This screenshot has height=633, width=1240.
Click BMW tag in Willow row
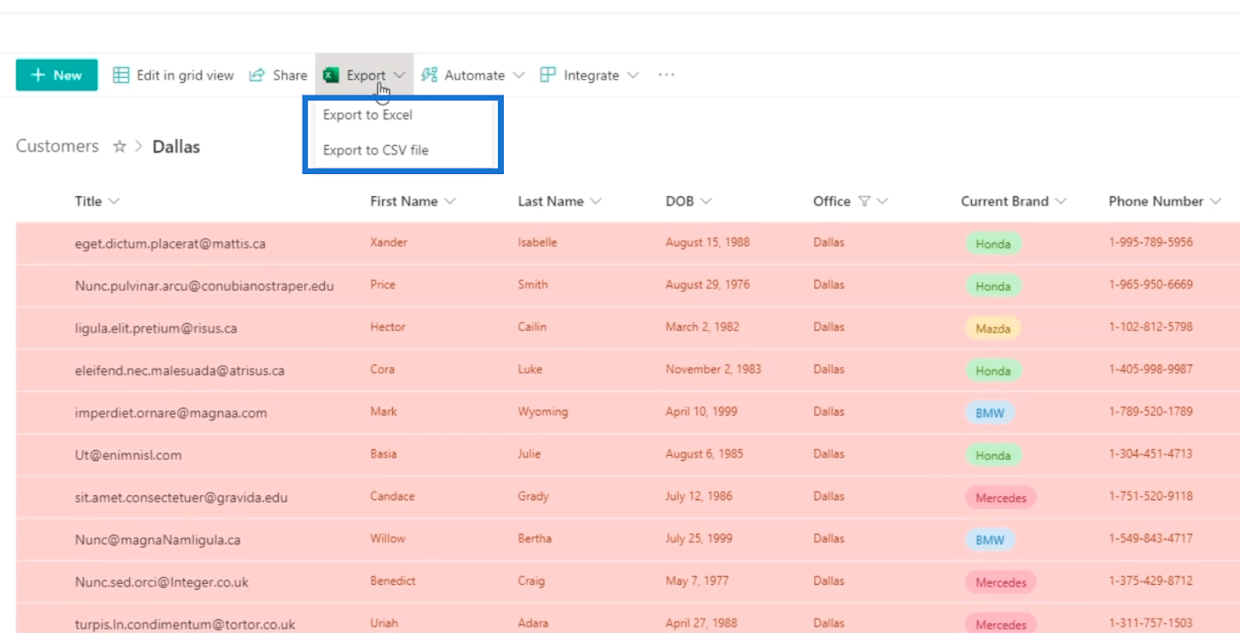coord(989,540)
